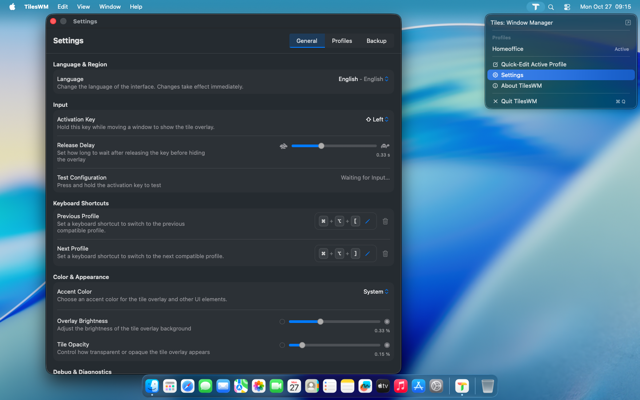Click the TilesWM app in the Dock
The image size is (640, 400).
[462, 386]
